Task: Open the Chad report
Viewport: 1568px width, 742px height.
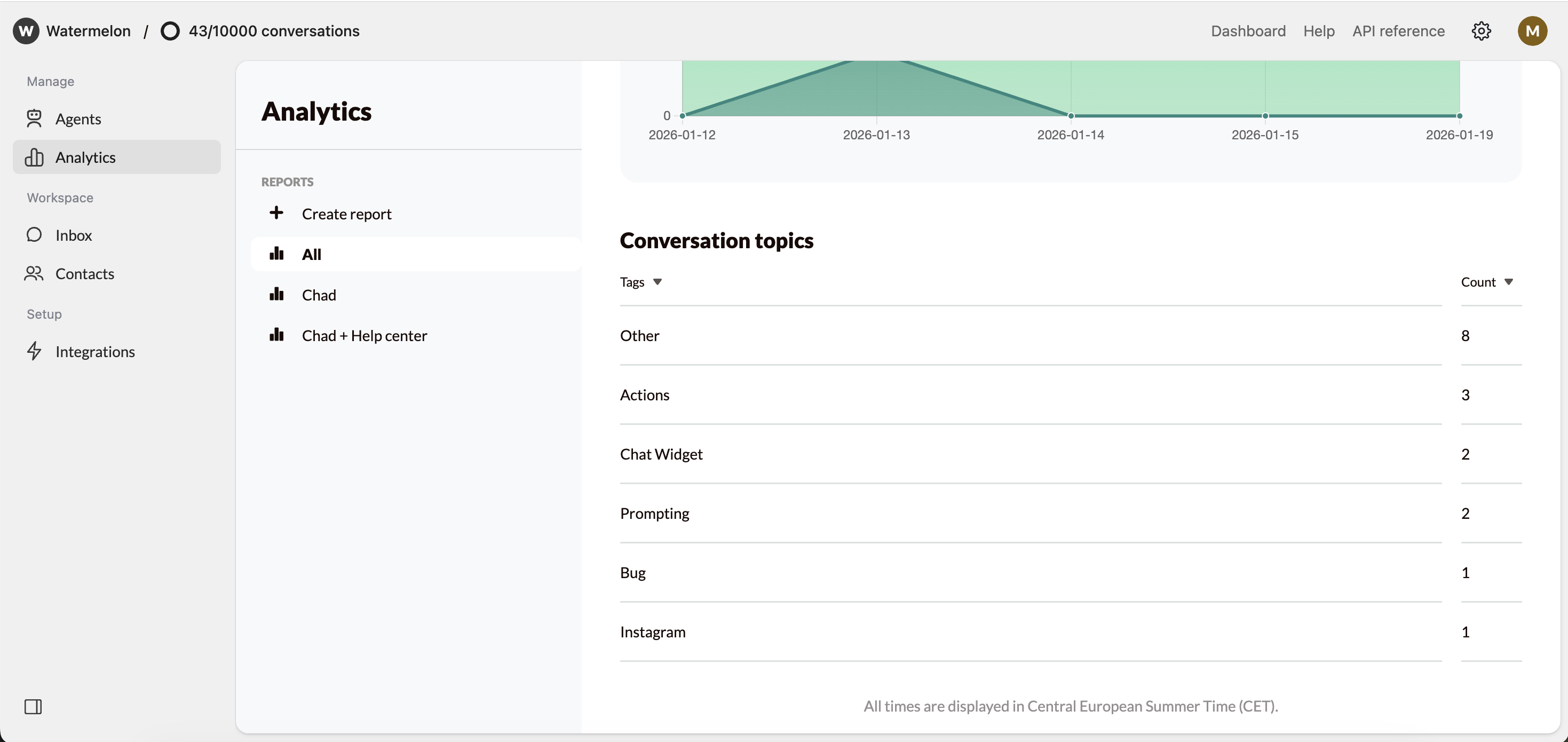Action: coord(318,295)
